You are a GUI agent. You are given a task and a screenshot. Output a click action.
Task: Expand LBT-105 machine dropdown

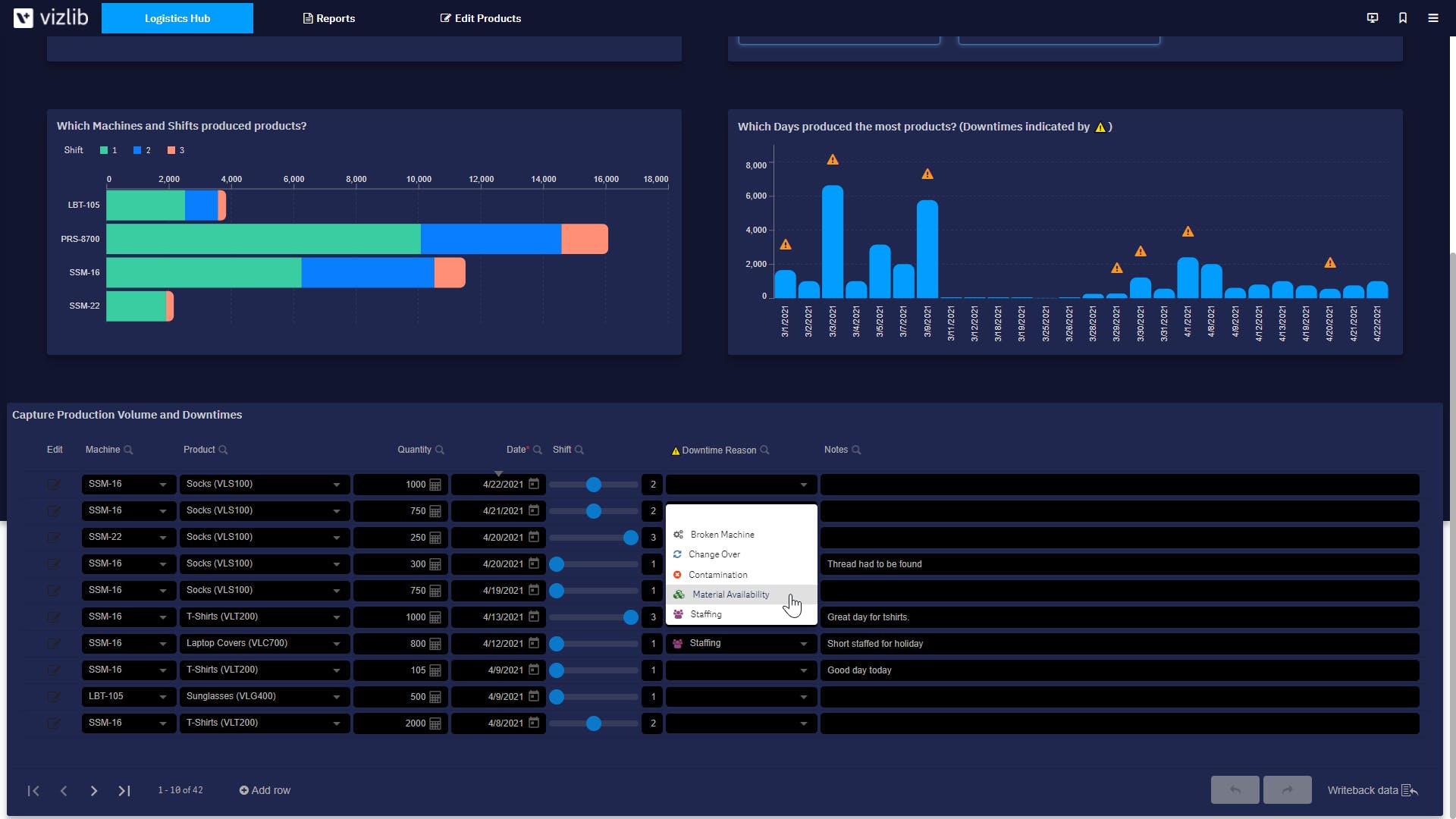pyautogui.click(x=162, y=697)
